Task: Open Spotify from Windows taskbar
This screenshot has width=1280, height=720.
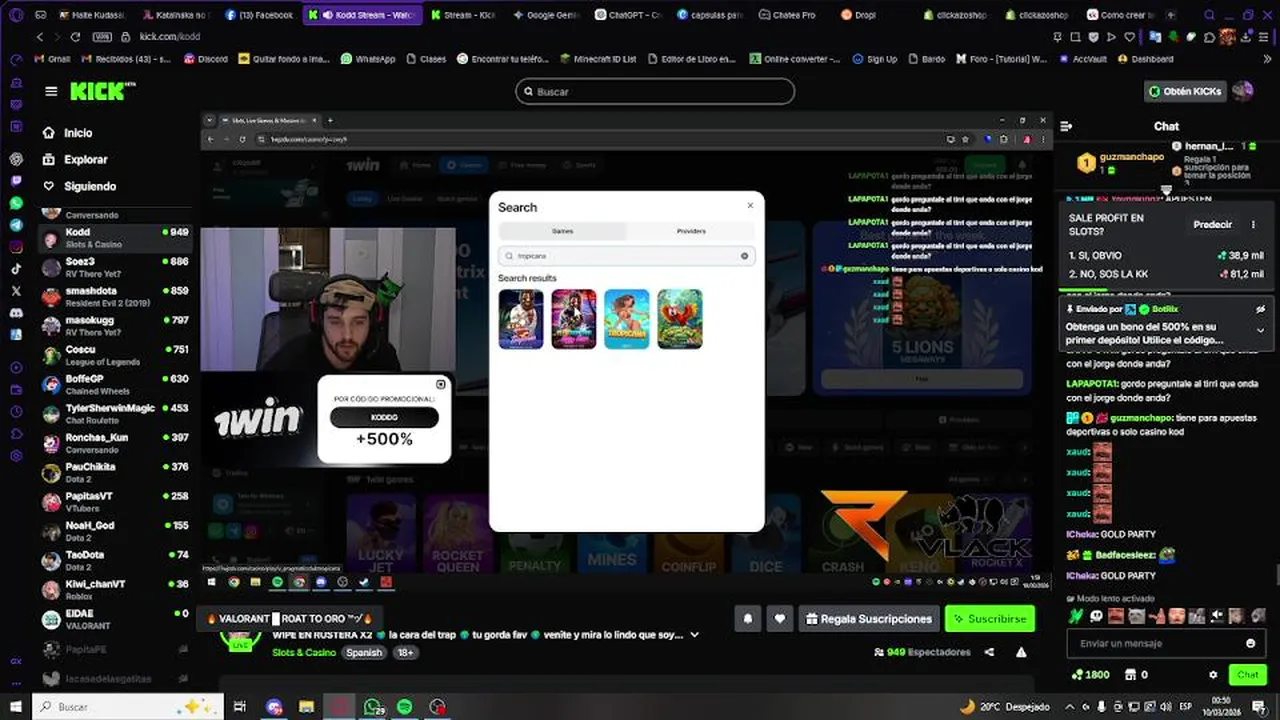Action: click(x=404, y=707)
